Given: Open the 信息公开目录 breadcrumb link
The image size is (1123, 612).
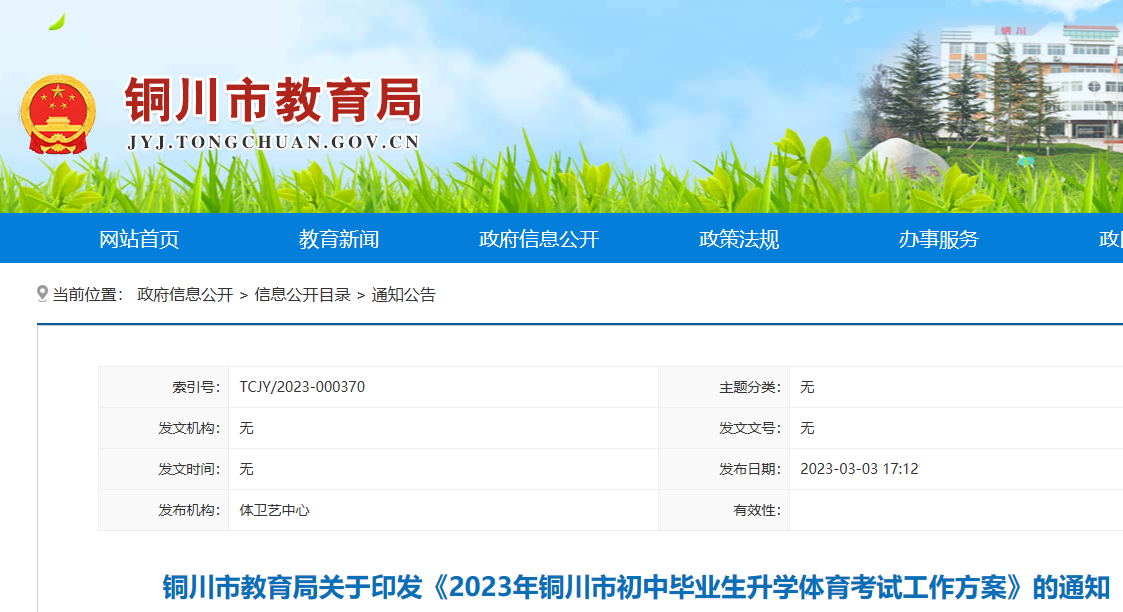Looking at the screenshot, I should pyautogui.click(x=302, y=295).
